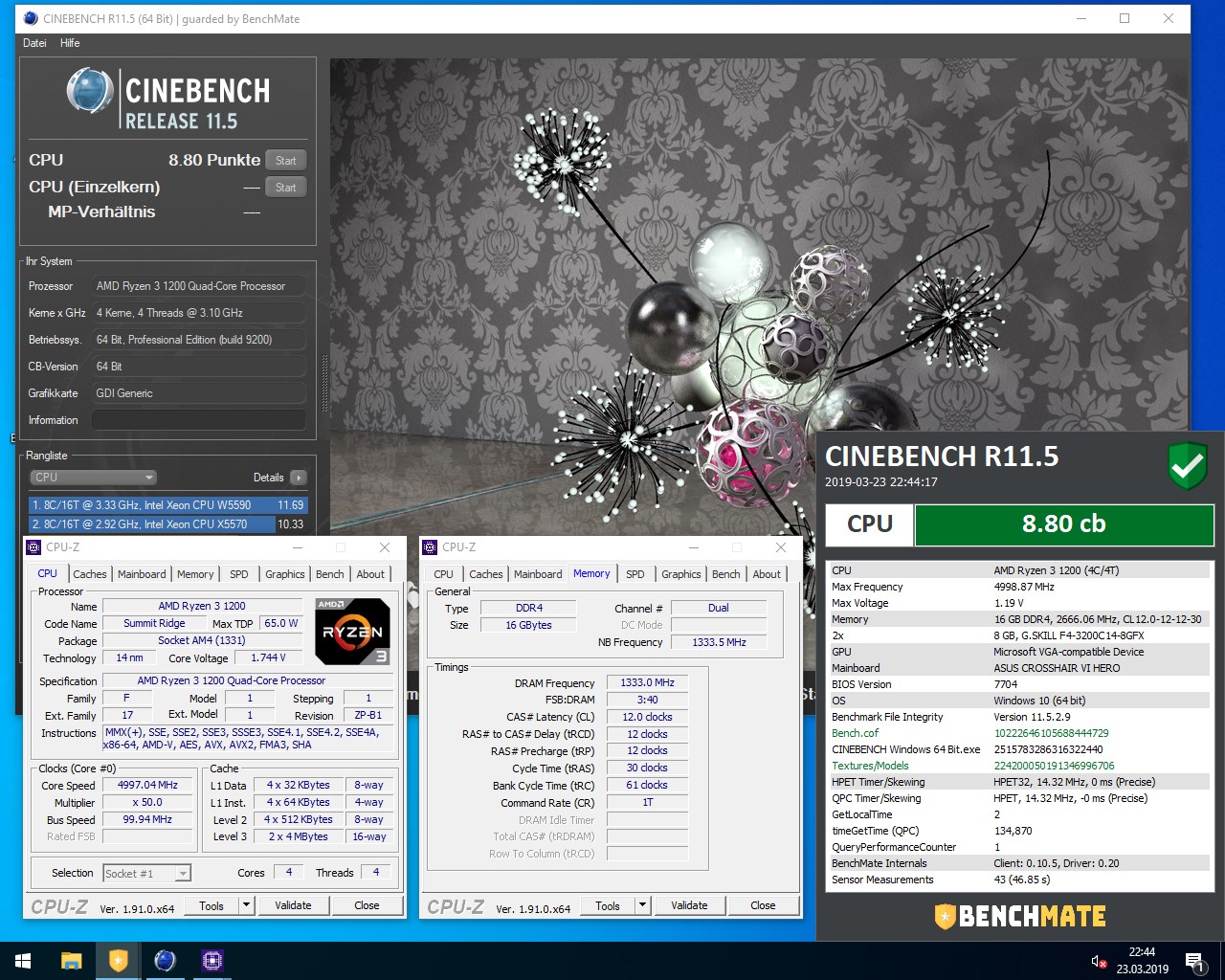
Task: Click the Information input field
Action: [199, 420]
